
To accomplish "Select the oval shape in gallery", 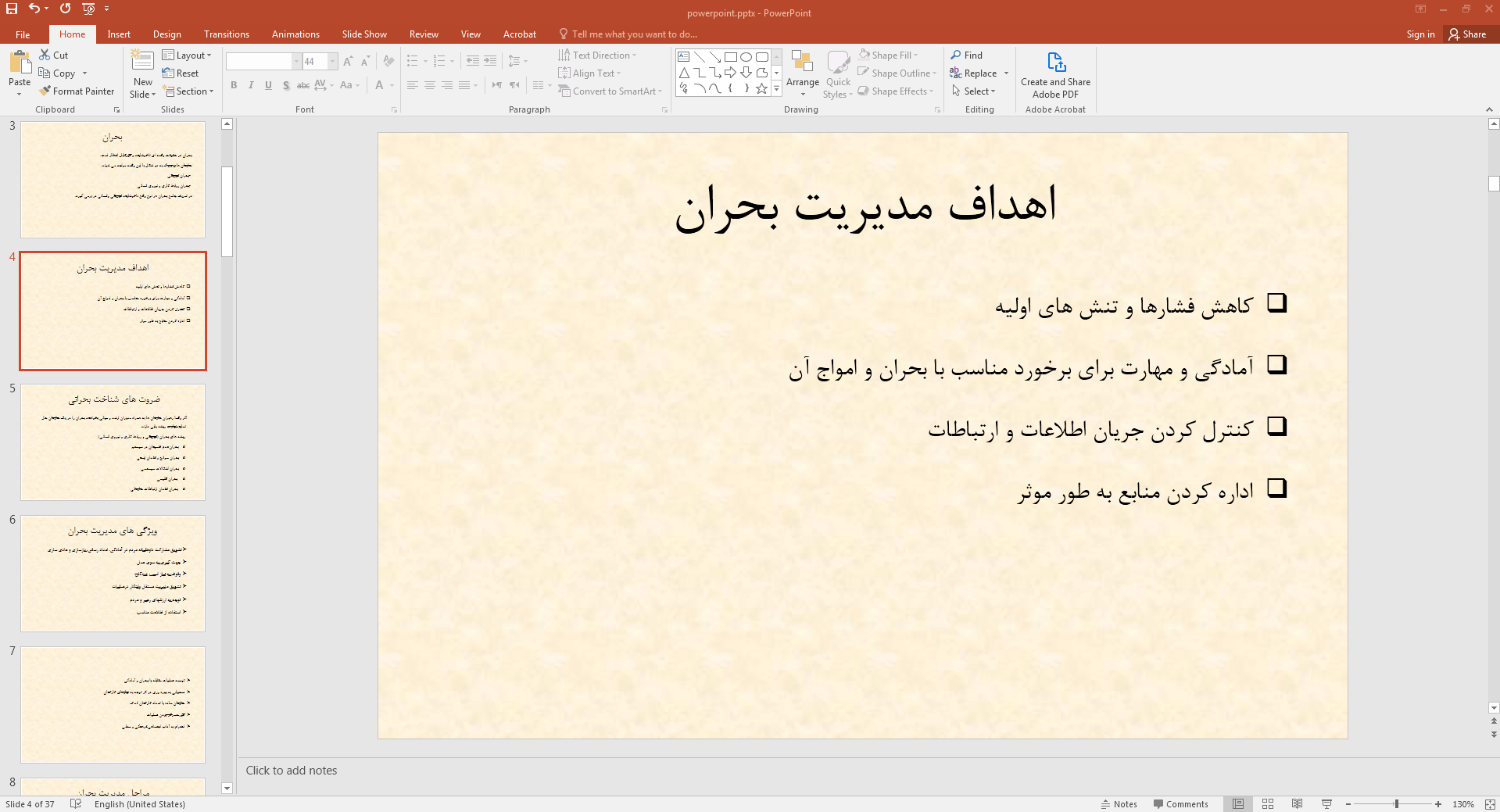I will point(746,57).
